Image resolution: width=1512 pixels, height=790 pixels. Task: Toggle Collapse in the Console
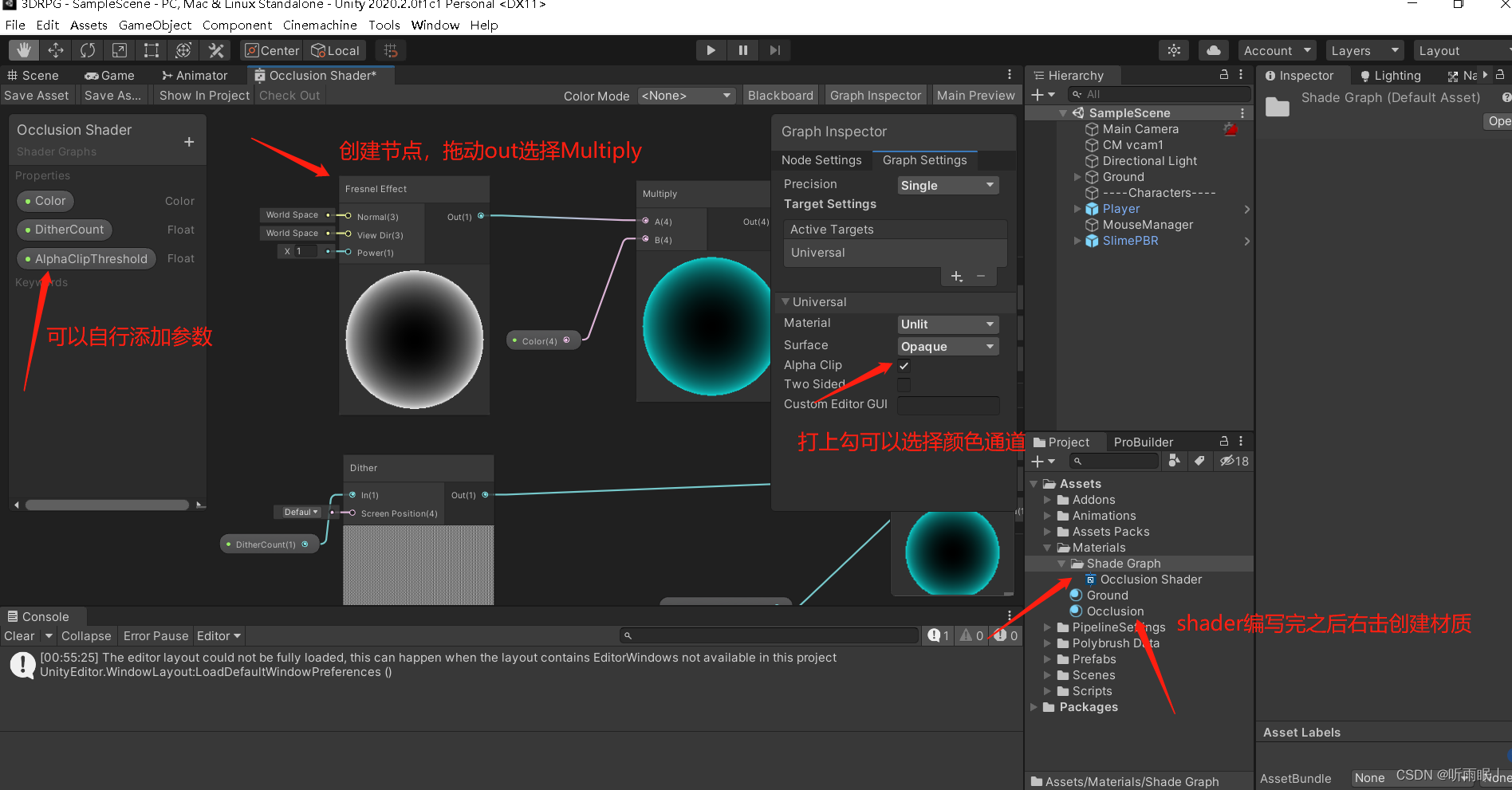coord(86,635)
